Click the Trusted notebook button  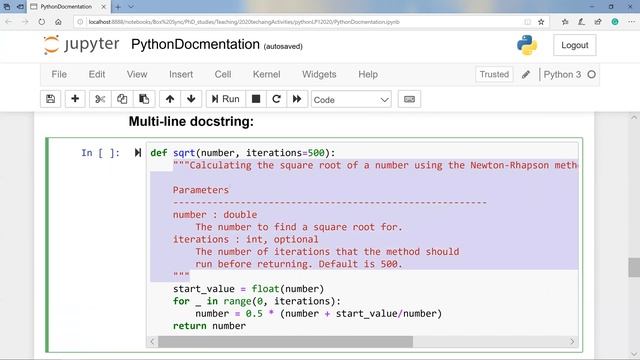494,74
